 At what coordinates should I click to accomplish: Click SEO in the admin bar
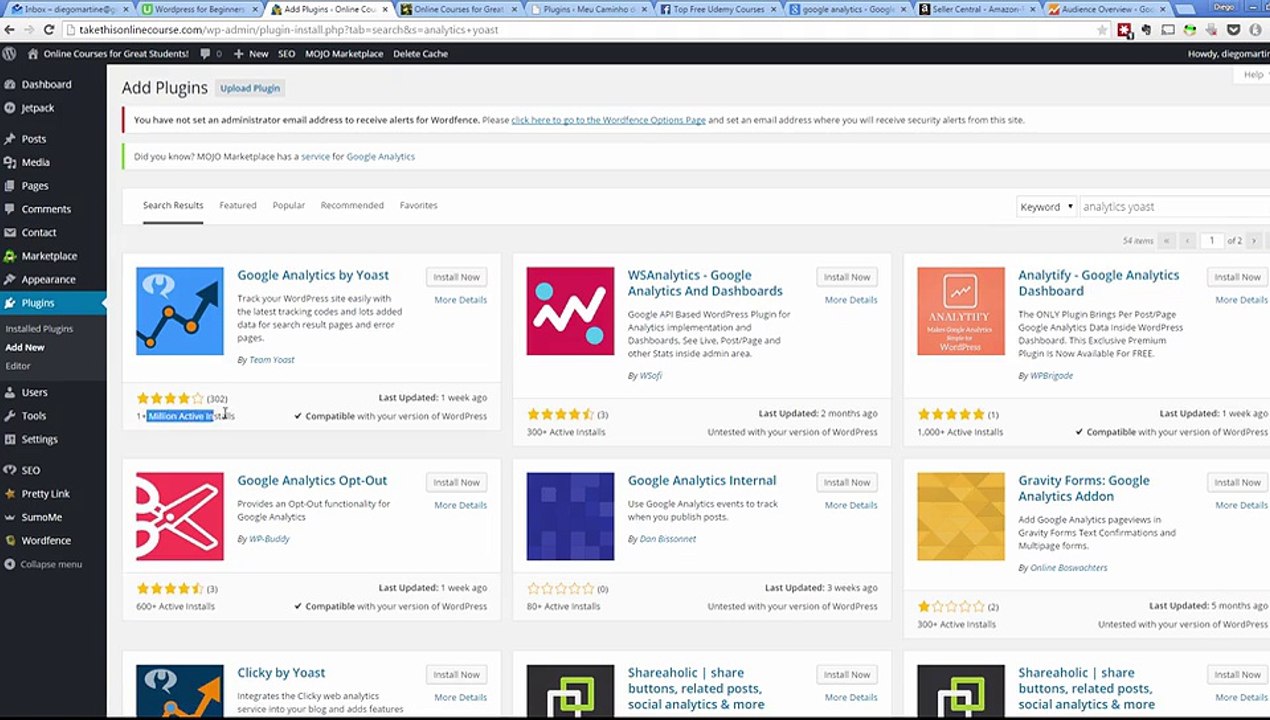point(287,53)
